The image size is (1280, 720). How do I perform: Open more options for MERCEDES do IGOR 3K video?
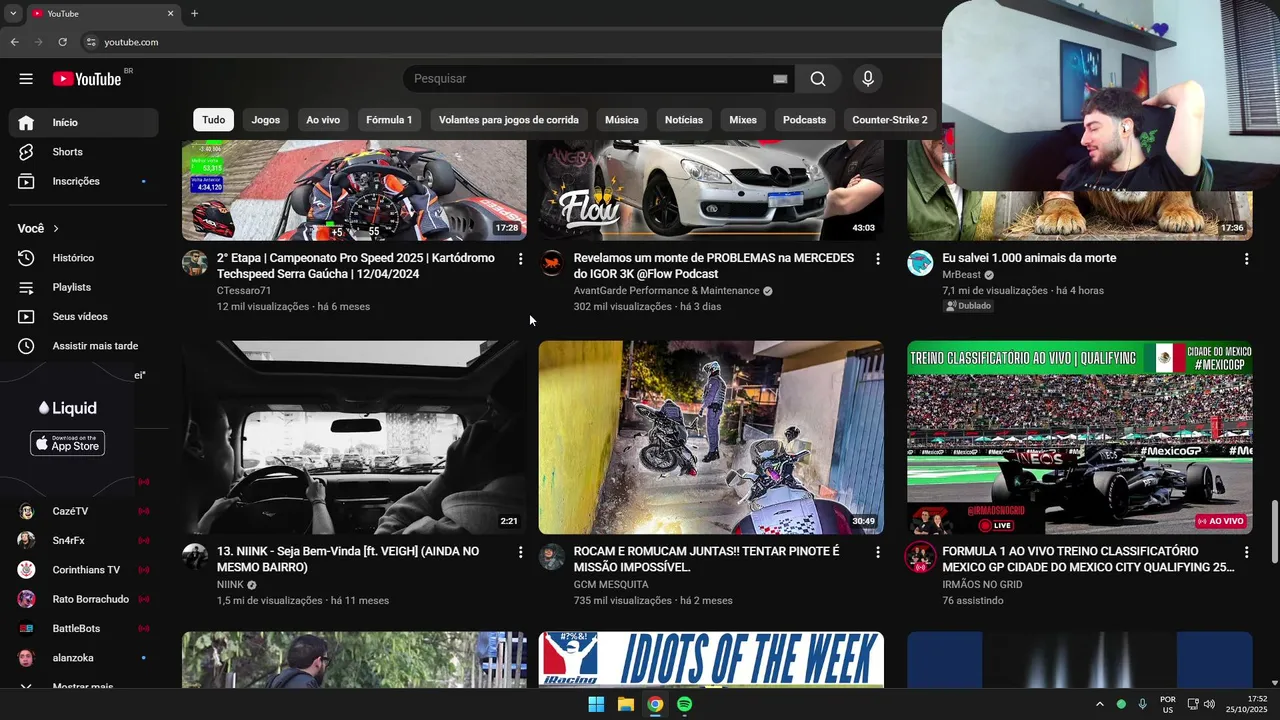[x=878, y=259]
